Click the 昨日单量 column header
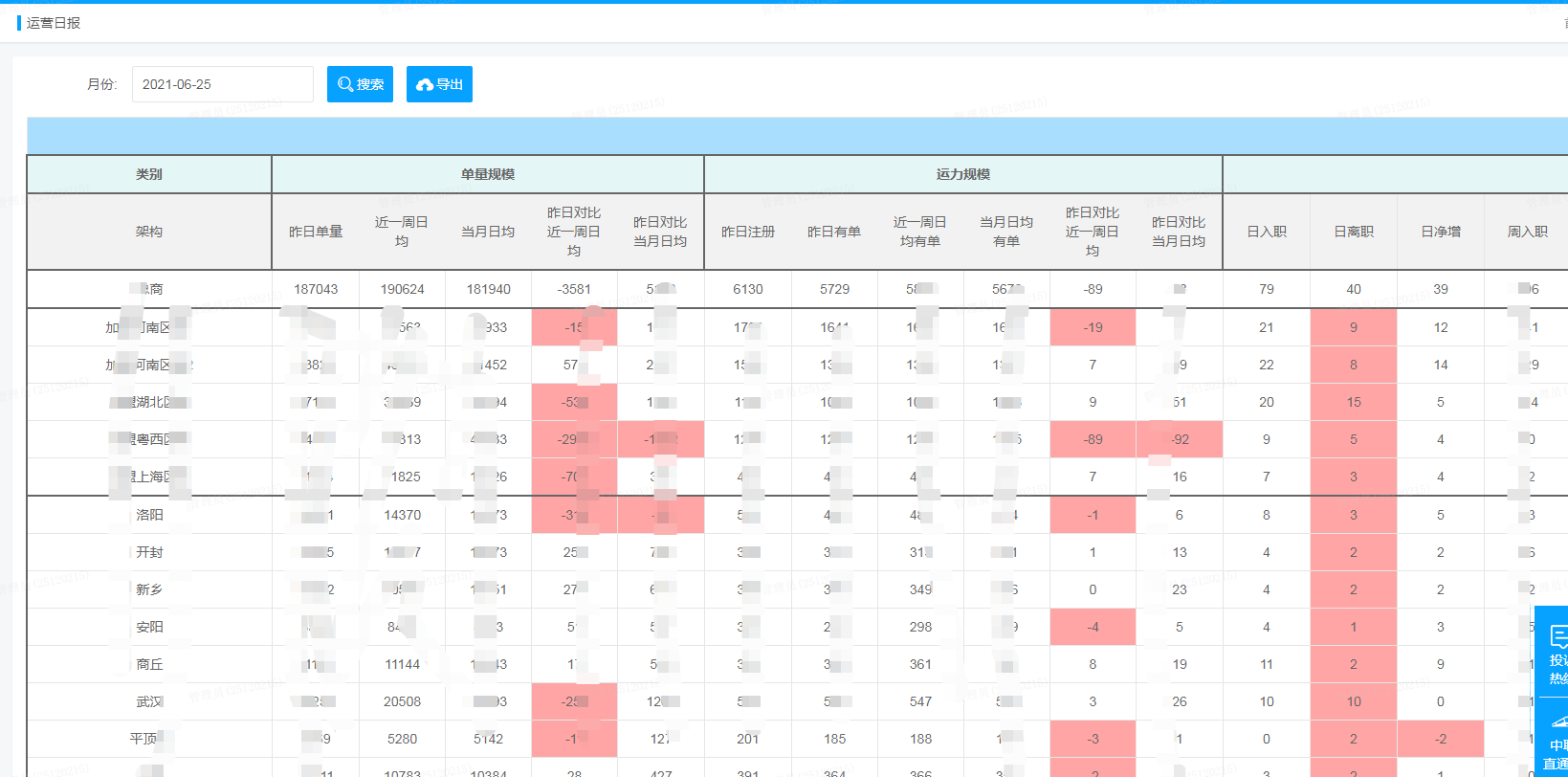Viewport: 1568px width, 777px height. [316, 232]
